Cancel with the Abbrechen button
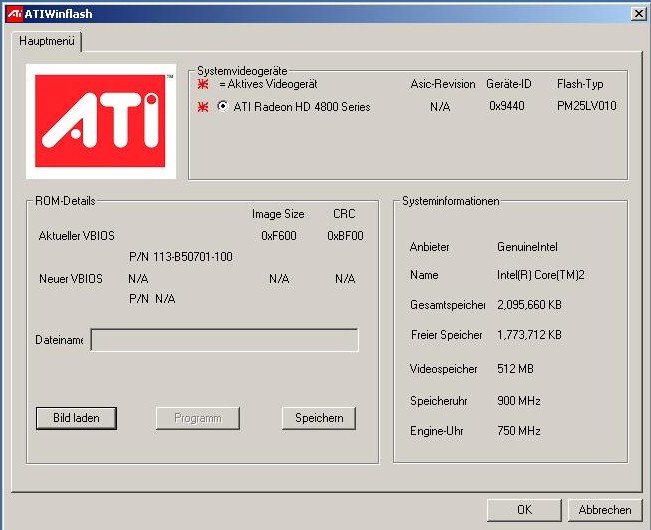This screenshot has height=530, width=651. pyautogui.click(x=605, y=510)
